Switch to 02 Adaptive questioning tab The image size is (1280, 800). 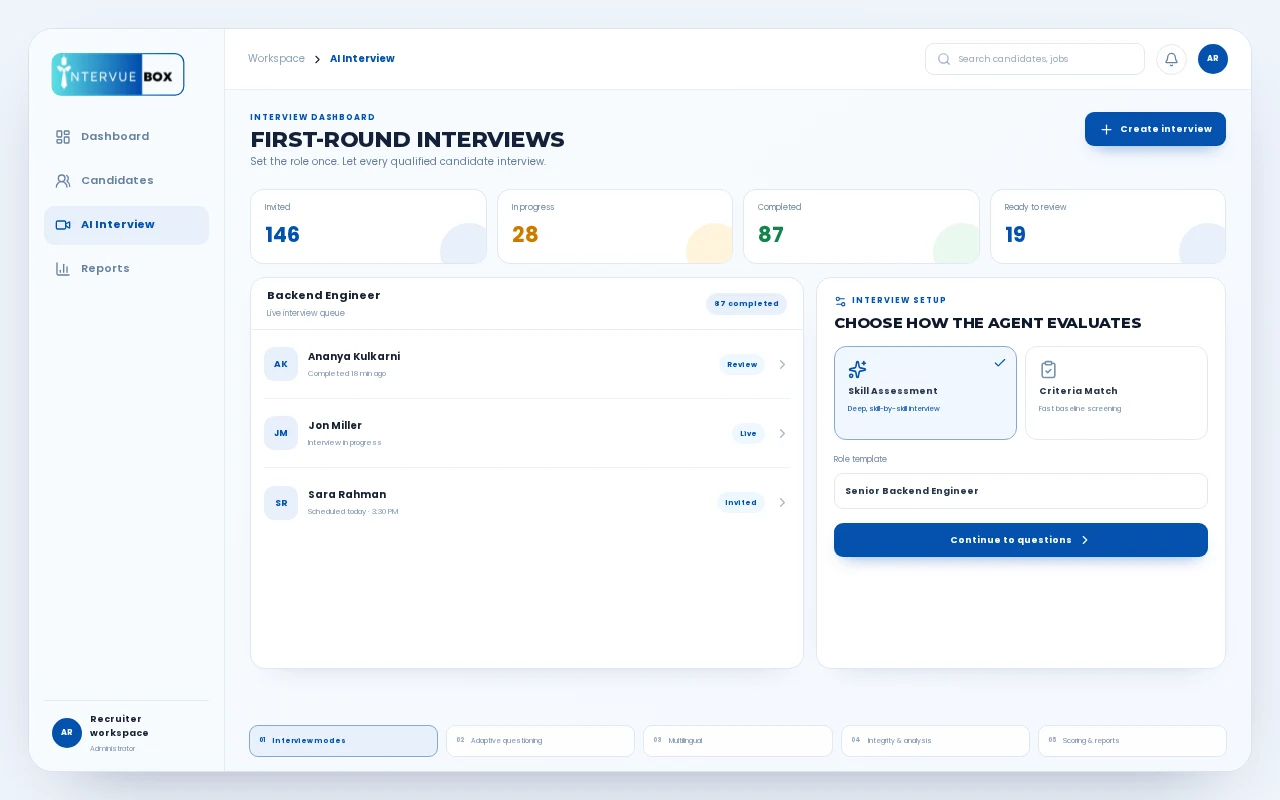pyautogui.click(x=540, y=741)
